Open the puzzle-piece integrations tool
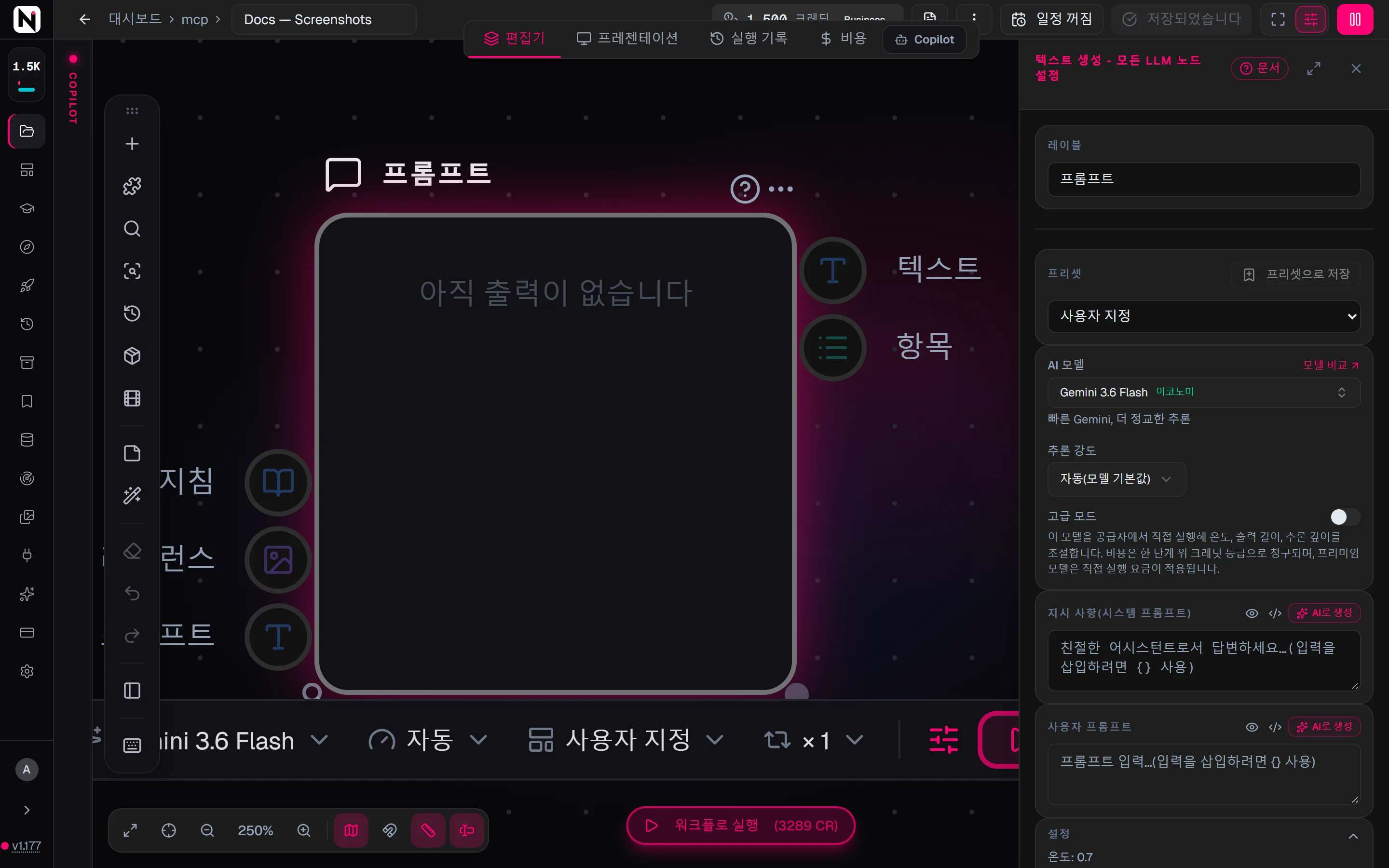The width and height of the screenshot is (1389, 868). click(x=132, y=186)
